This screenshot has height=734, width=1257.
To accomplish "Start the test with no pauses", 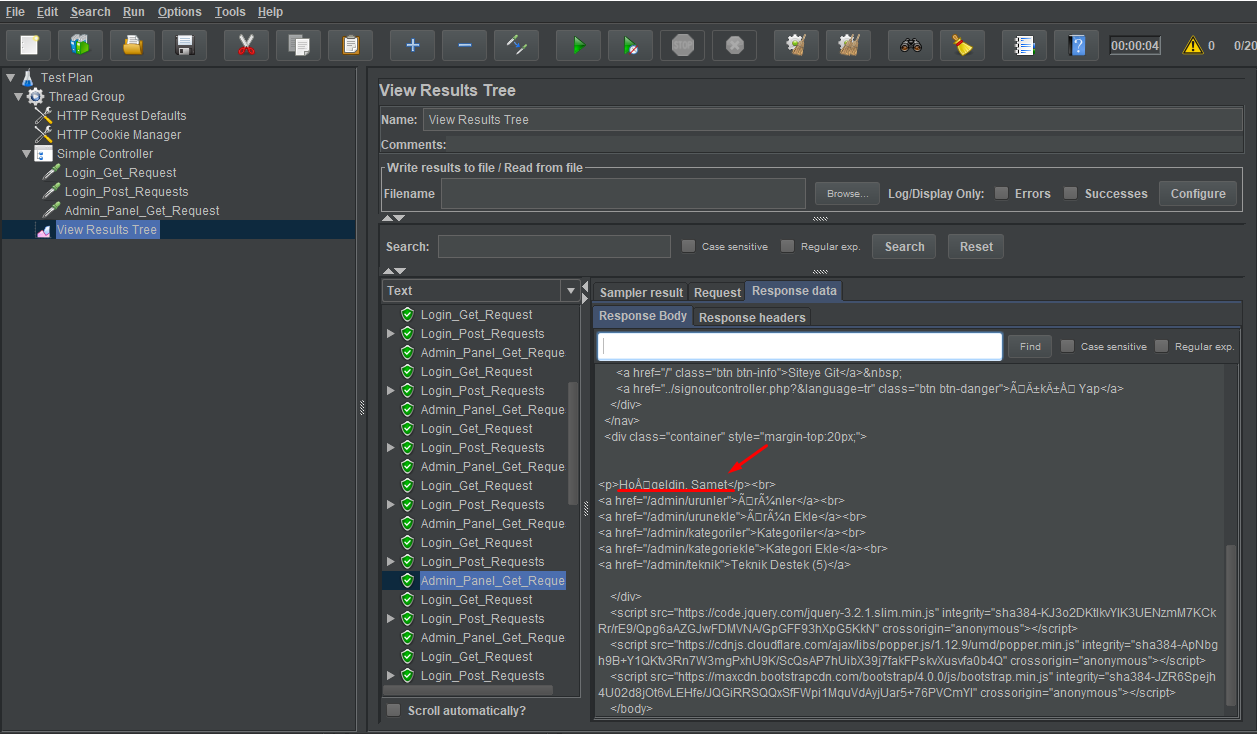I will tap(630, 45).
